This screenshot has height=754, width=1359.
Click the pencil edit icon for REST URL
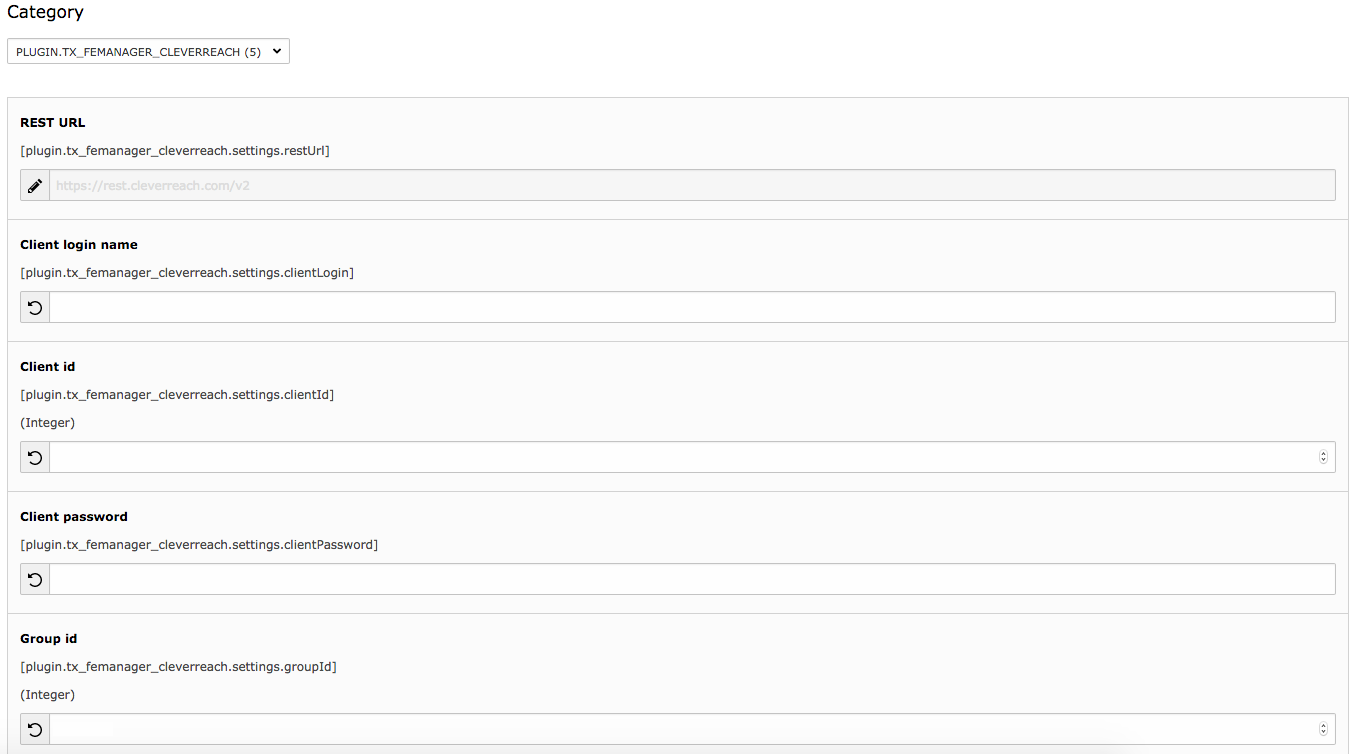pyautogui.click(x=35, y=185)
